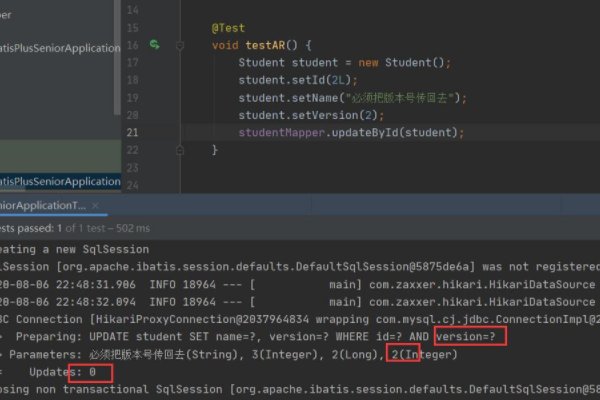Select the upper PlusSeniorApplication tree item
Viewport: 600px width, 400px height.
(60, 48)
